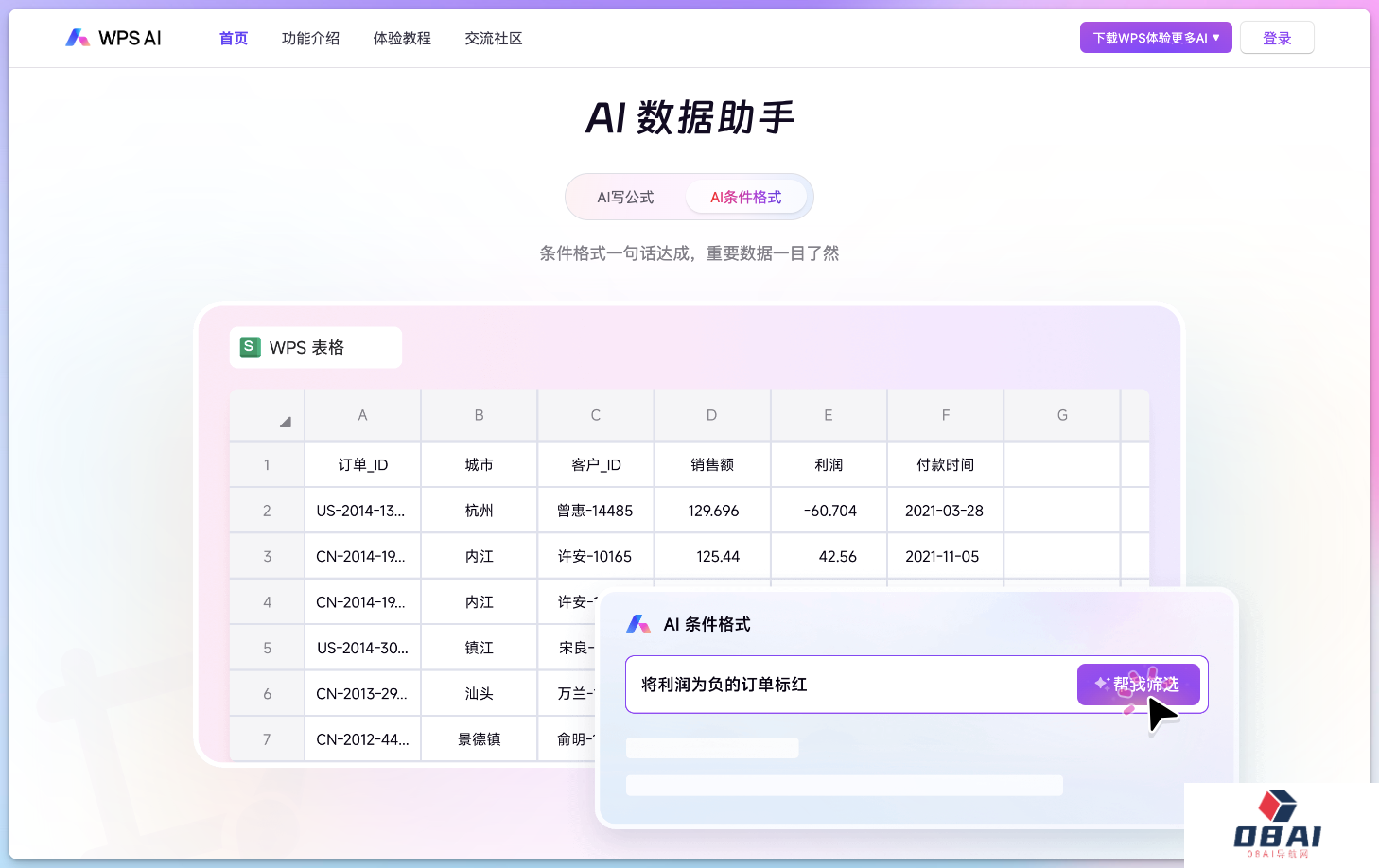Click the 利润 header cell
This screenshot has width=1379, height=868.
click(829, 464)
